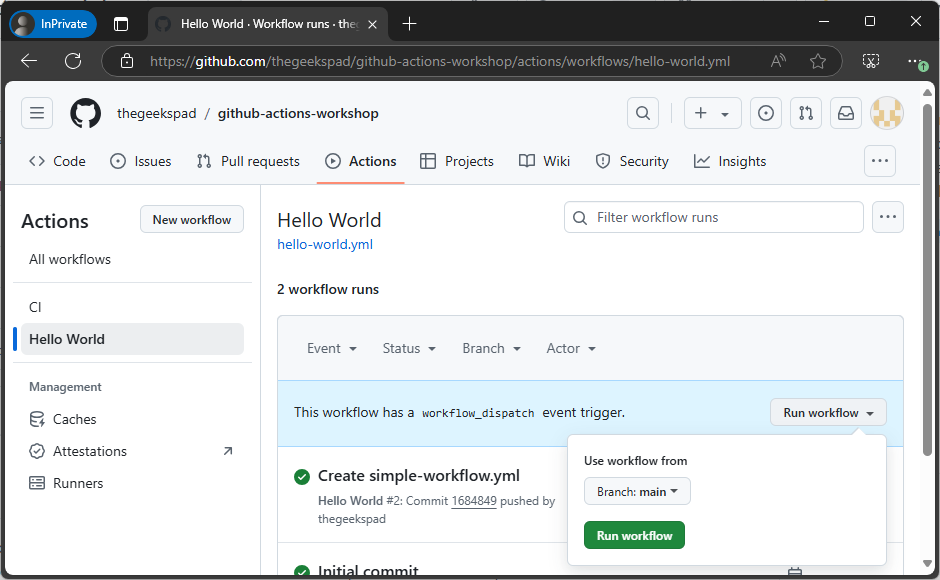The height and width of the screenshot is (580, 940).
Task: Click the green Run workflow button
Action: click(x=634, y=536)
